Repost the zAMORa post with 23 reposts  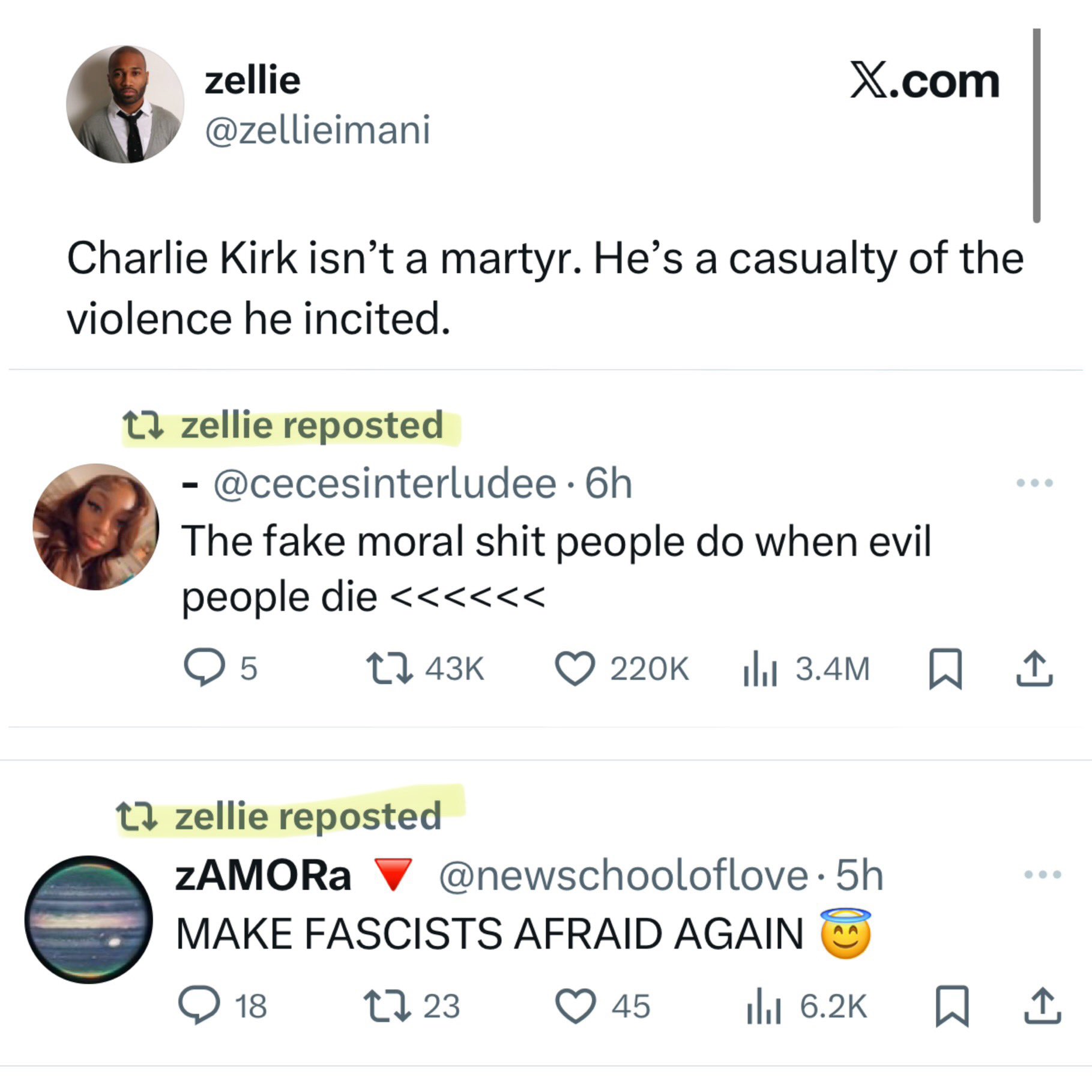point(387,1006)
